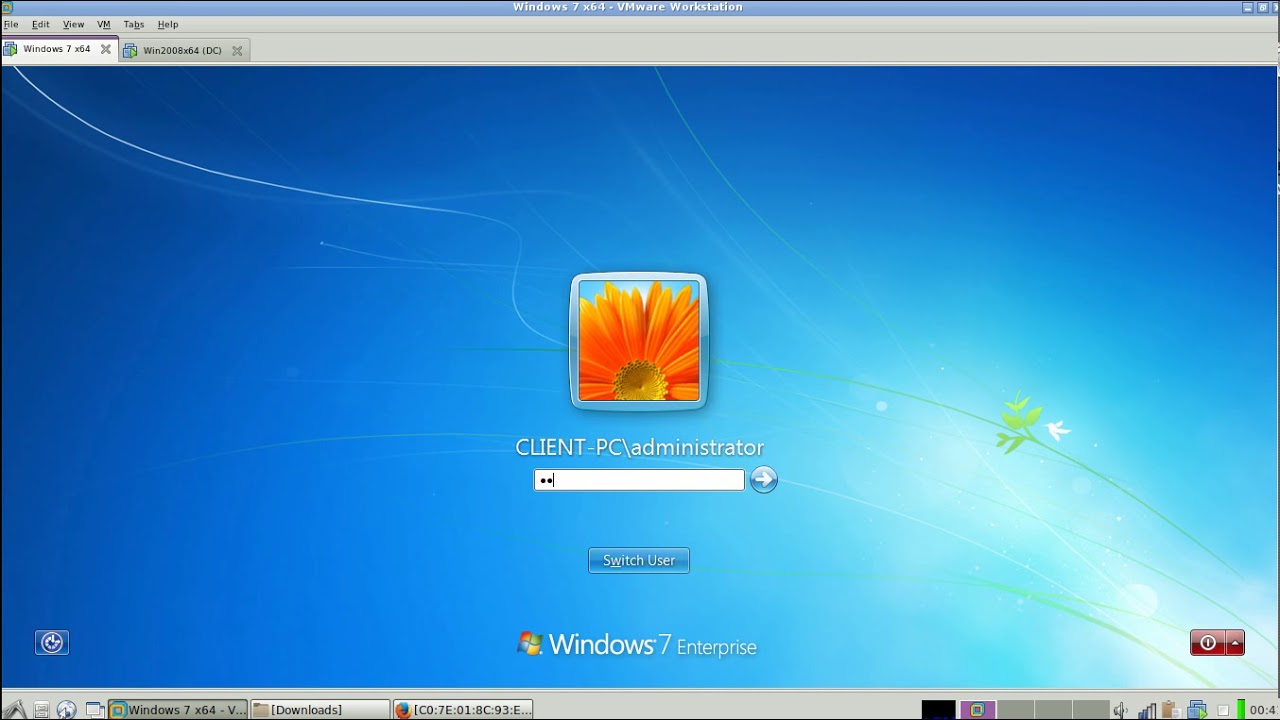Open the Edit menu
The height and width of the screenshot is (720, 1280).
tap(41, 24)
